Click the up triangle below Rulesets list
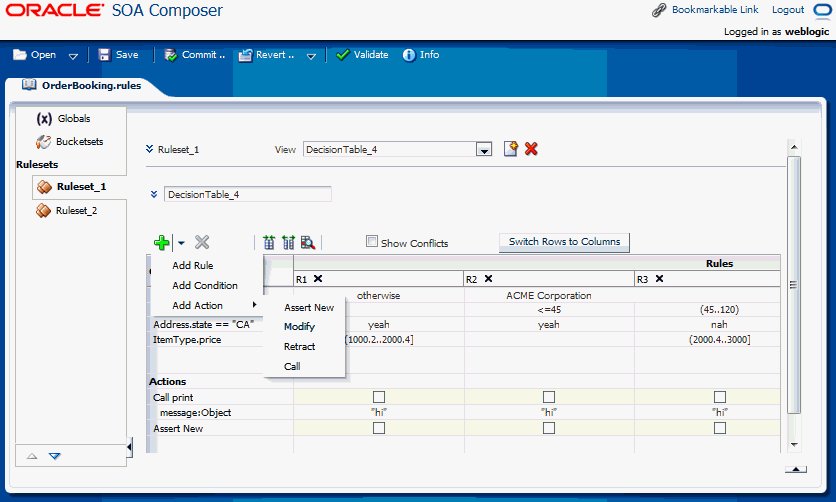 coord(32,456)
